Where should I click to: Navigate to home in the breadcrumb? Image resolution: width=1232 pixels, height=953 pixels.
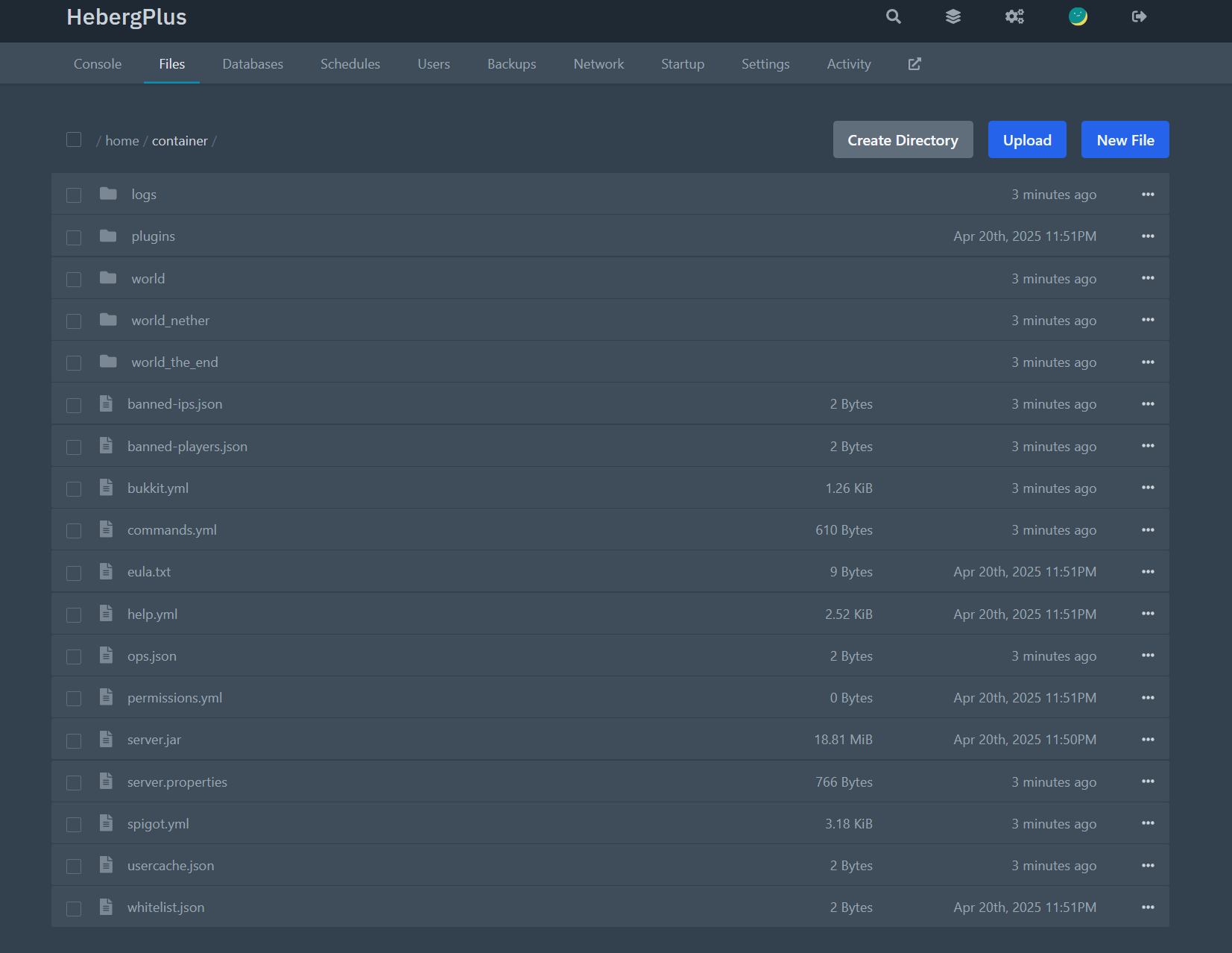point(122,141)
